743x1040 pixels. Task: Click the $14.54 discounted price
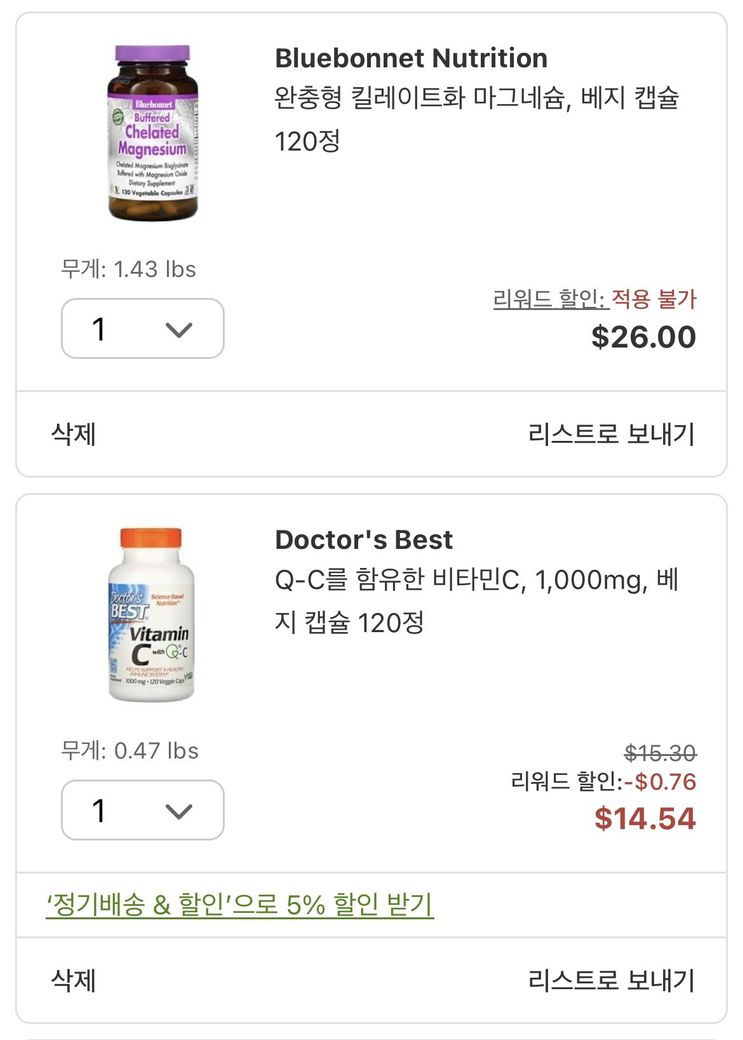(645, 818)
